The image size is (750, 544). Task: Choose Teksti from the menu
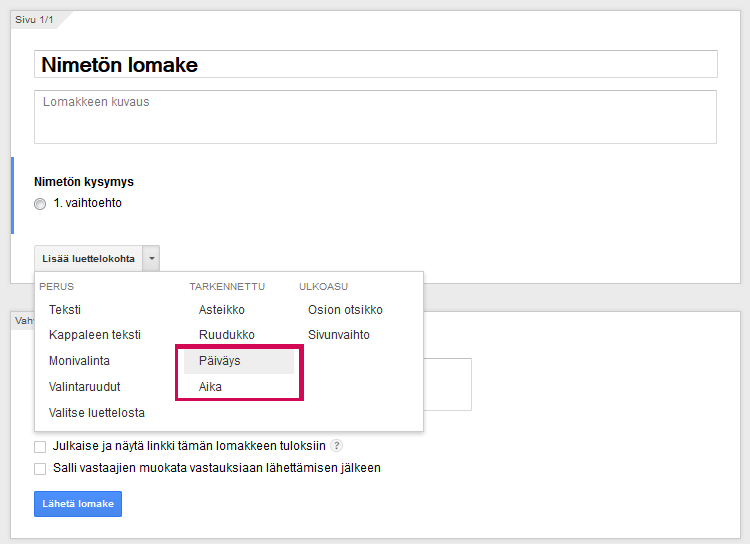(x=65, y=310)
